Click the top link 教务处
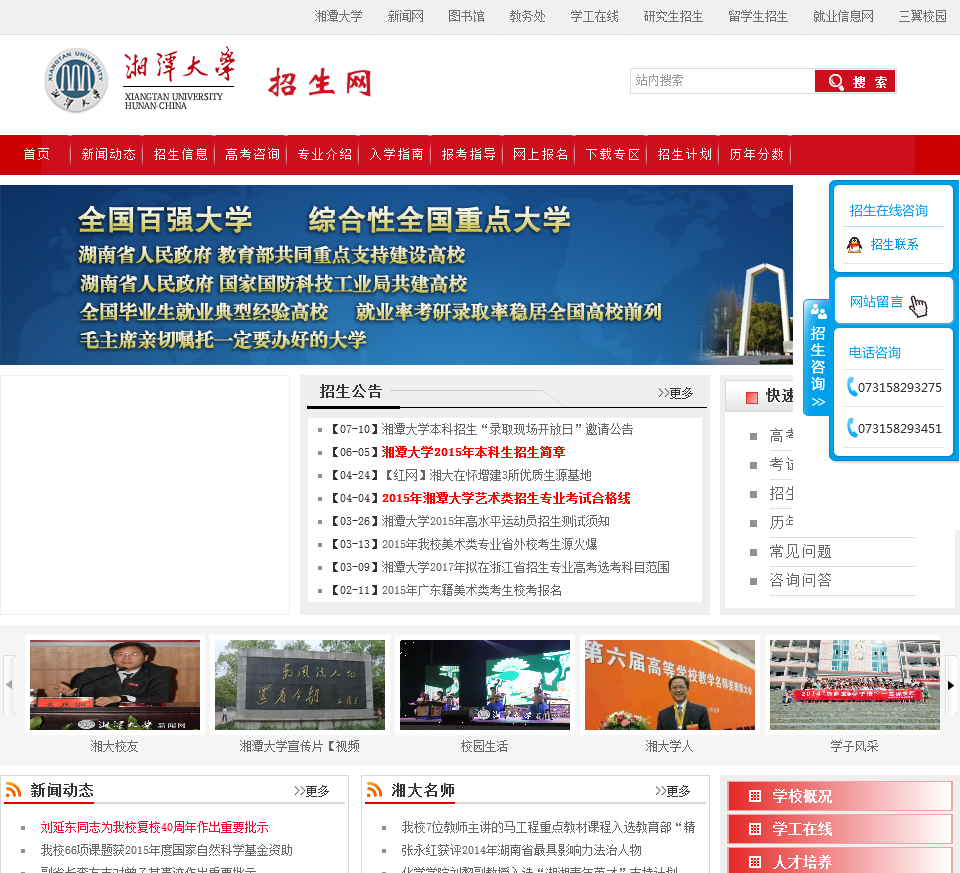The width and height of the screenshot is (960, 873). point(527,17)
